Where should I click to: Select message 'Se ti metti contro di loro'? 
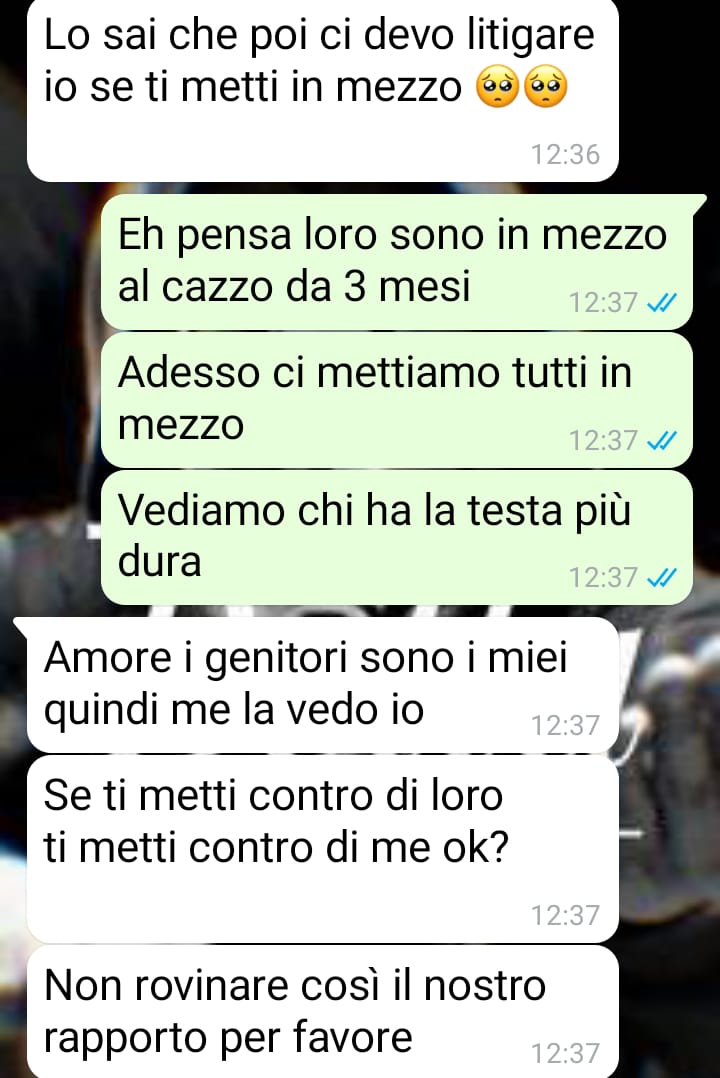(323, 849)
